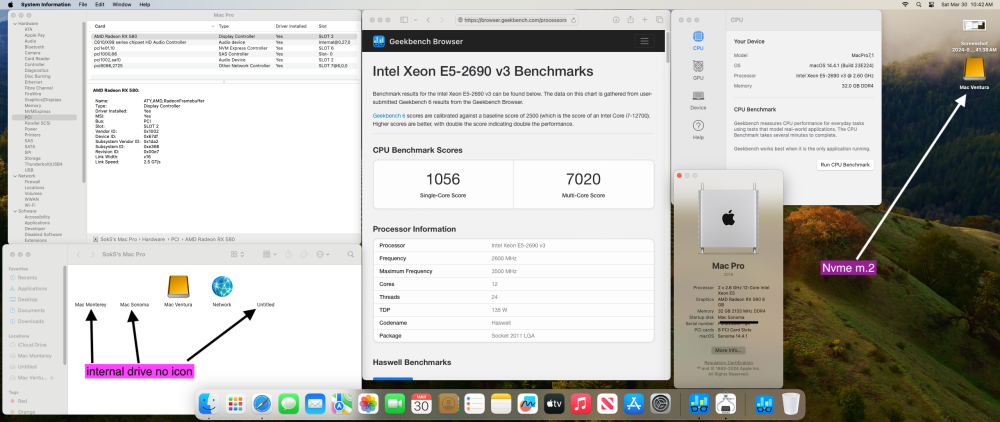Click the Finder window search icon
1000x422 pixels.
351,254
